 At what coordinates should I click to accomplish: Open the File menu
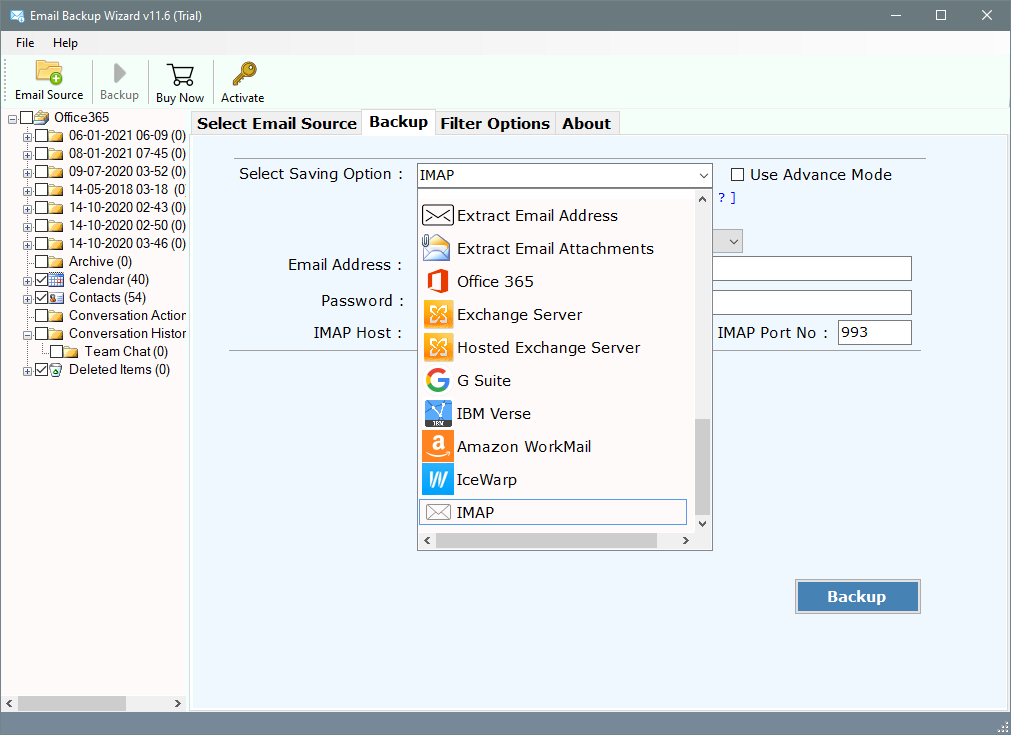point(25,43)
